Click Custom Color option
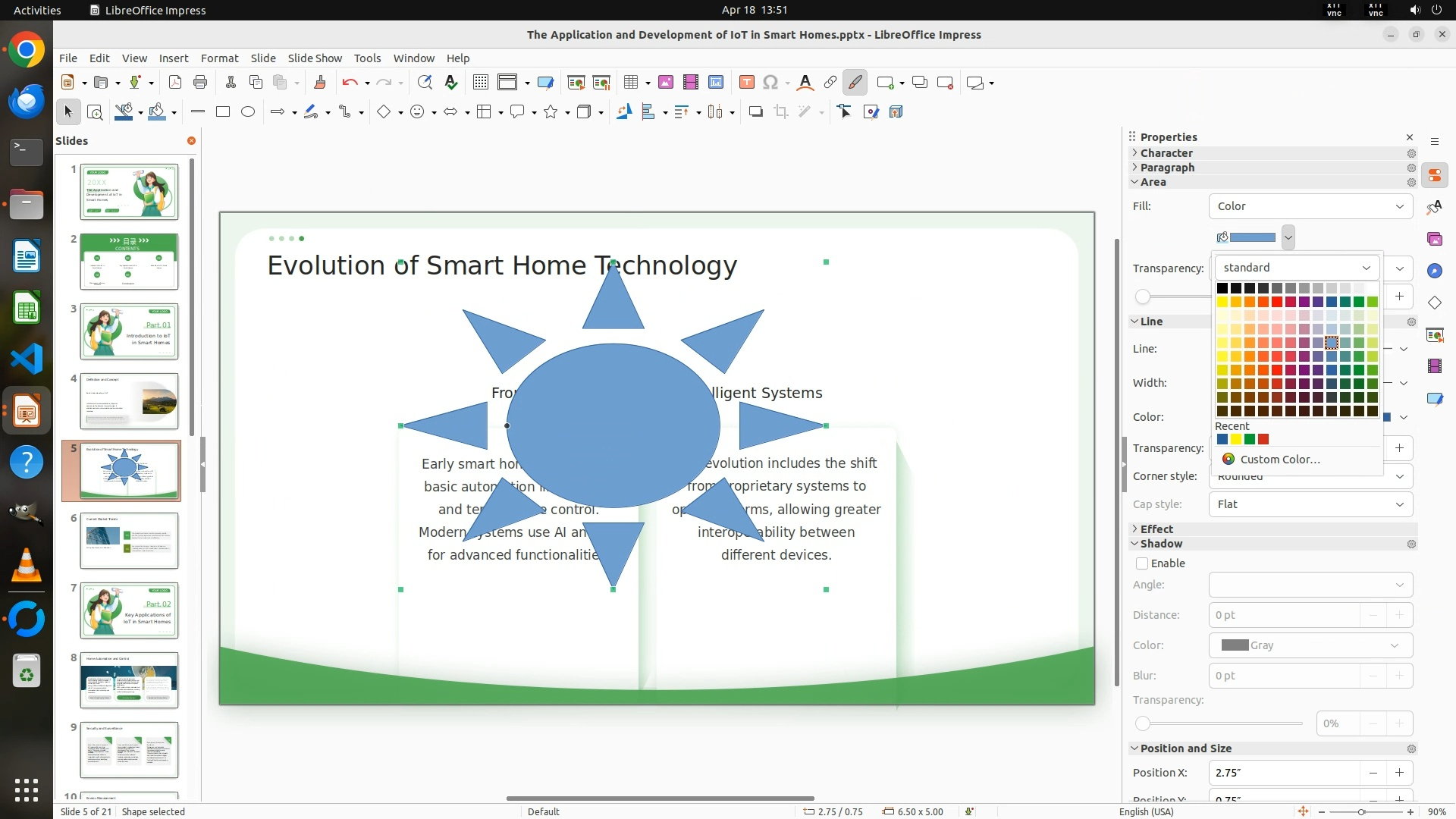 [1280, 460]
